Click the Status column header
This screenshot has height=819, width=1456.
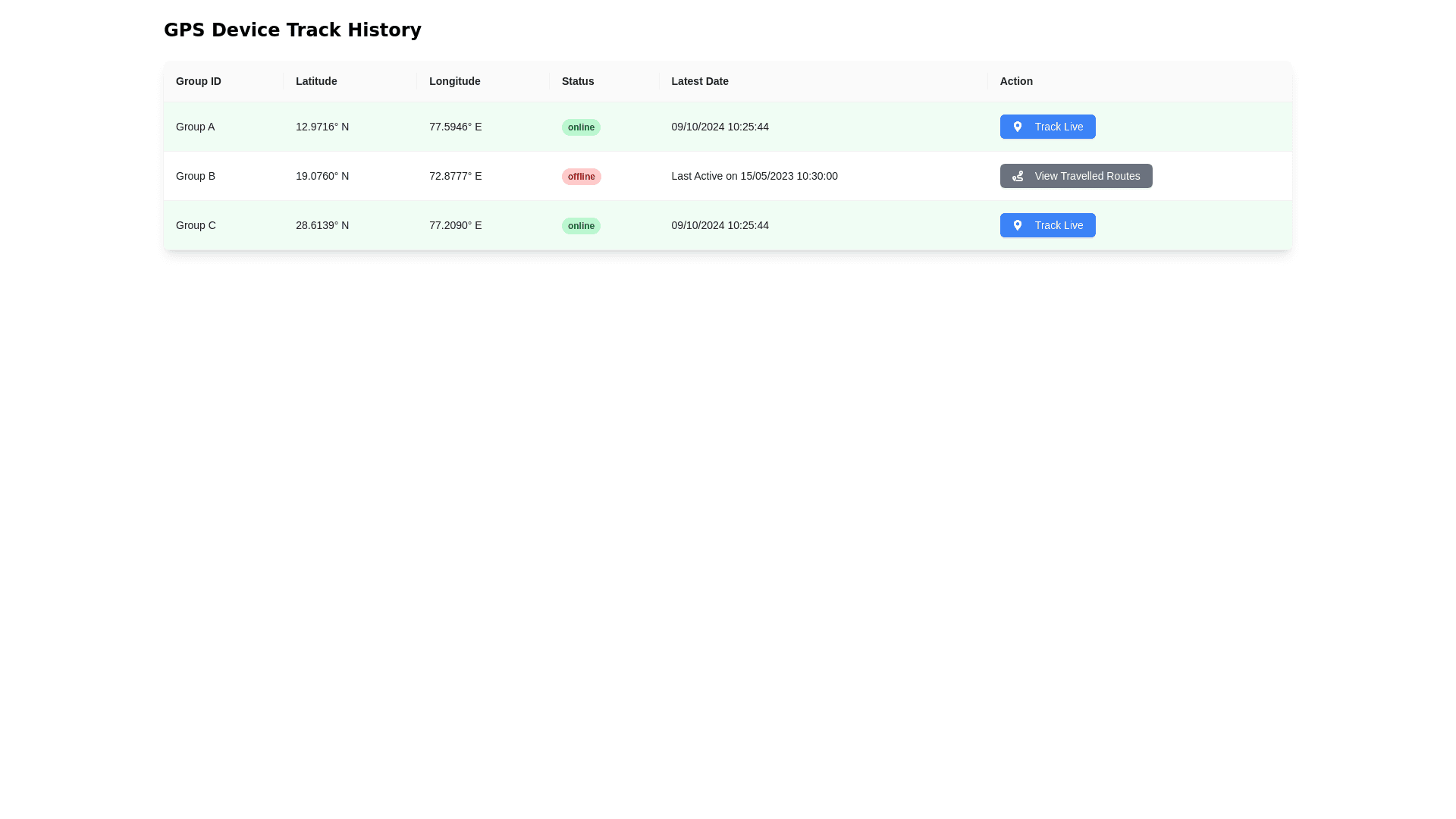(x=577, y=81)
